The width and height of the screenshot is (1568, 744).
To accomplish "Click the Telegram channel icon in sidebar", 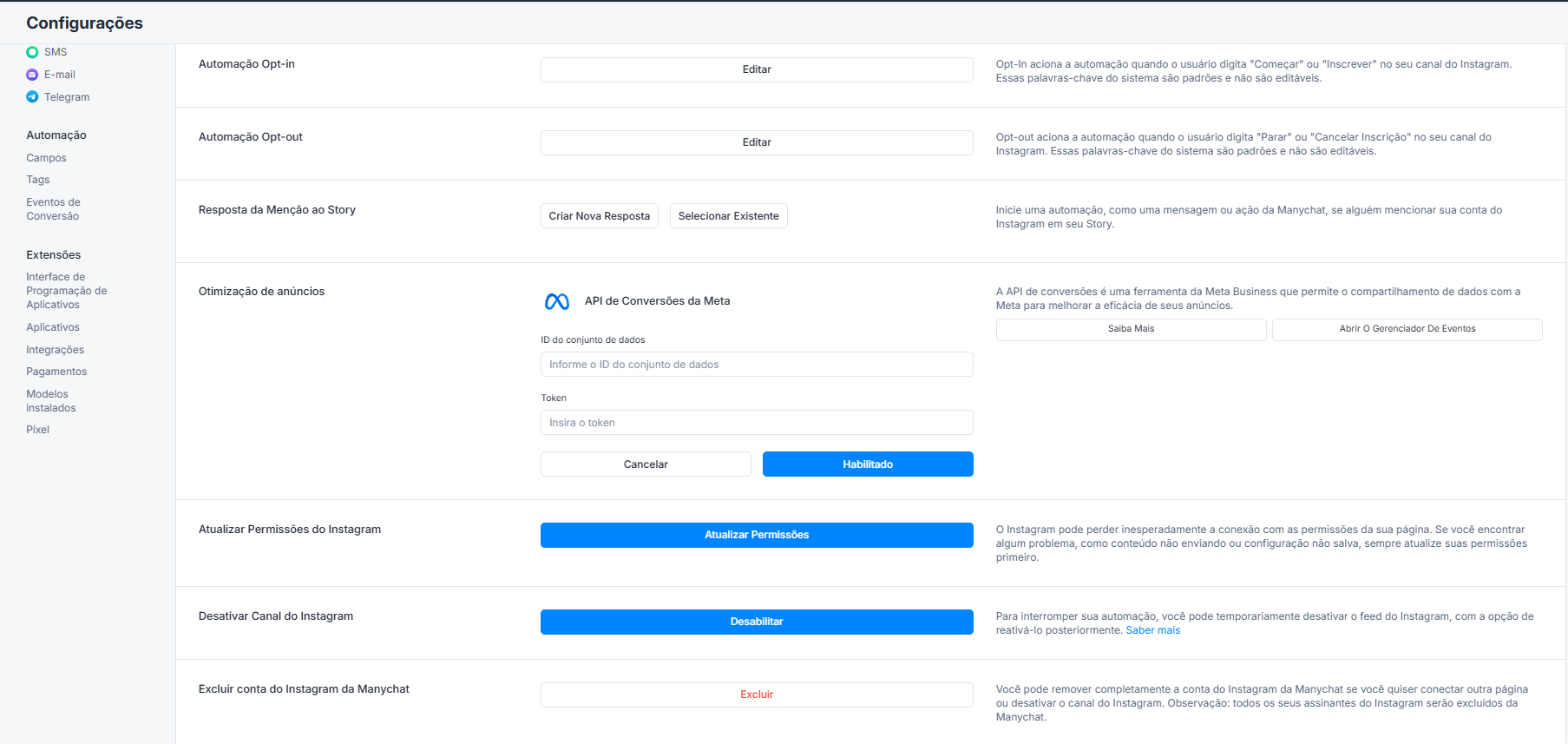I will 32,97.
